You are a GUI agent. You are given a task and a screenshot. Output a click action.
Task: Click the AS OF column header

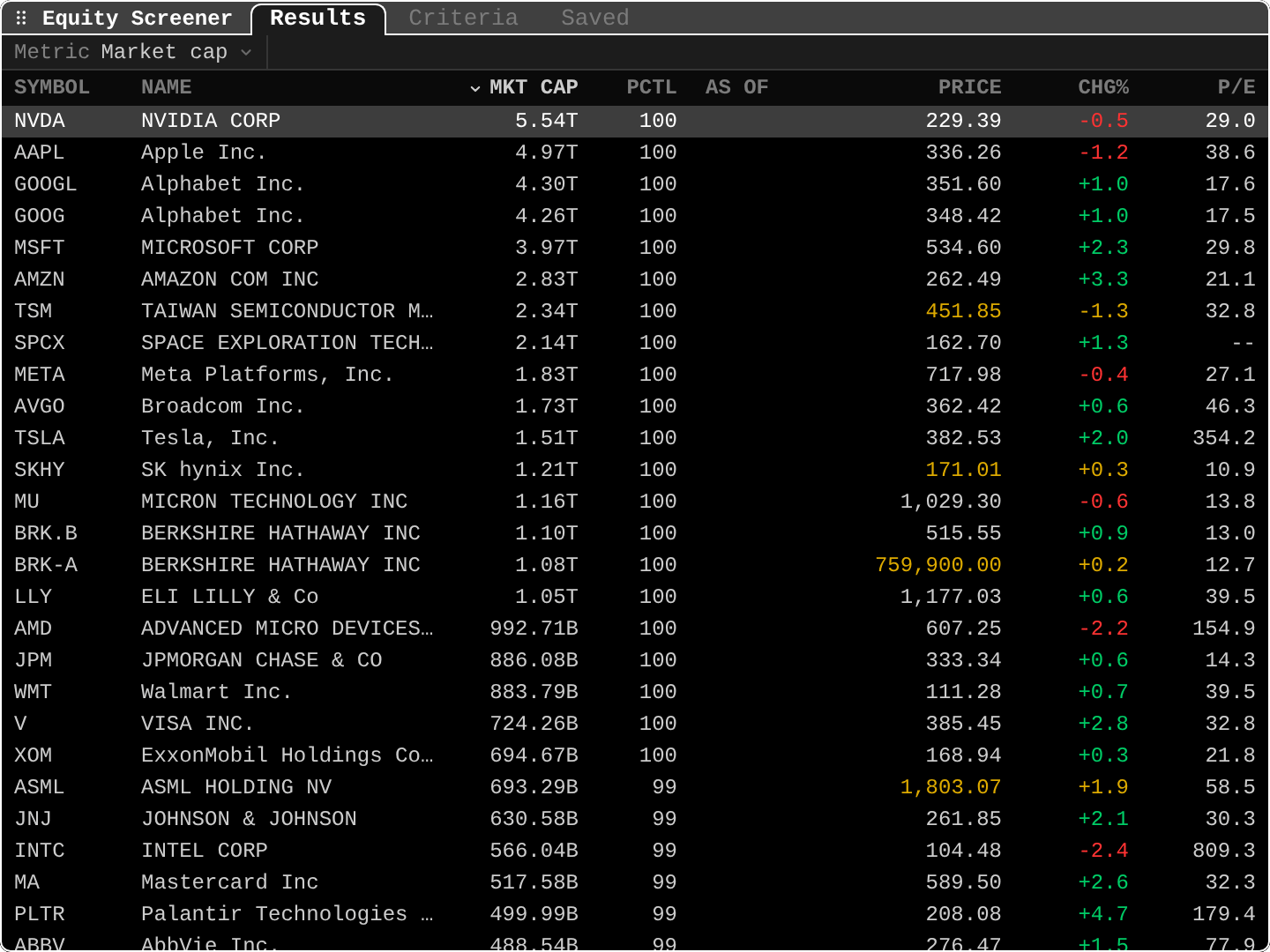[x=737, y=87]
